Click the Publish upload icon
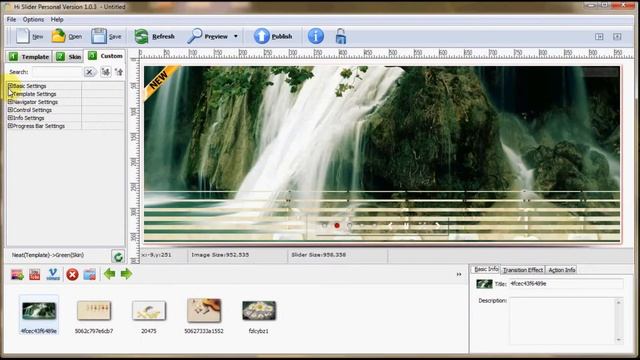Screen dimensions: 640x360 point(262,36)
